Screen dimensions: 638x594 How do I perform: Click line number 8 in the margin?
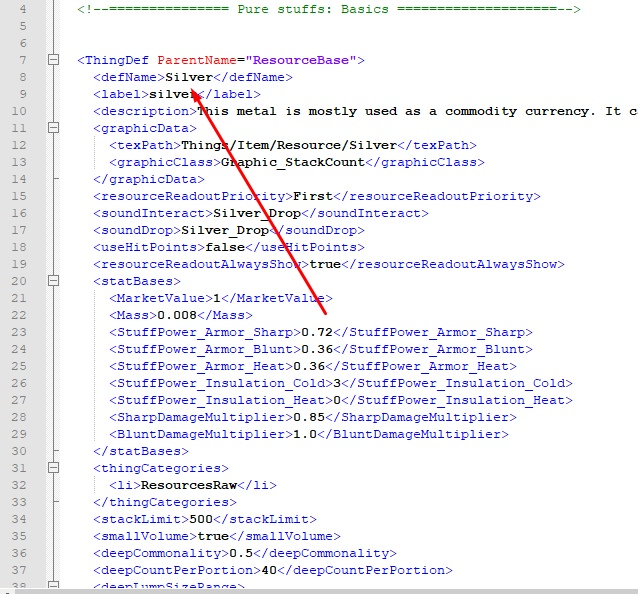[23, 77]
